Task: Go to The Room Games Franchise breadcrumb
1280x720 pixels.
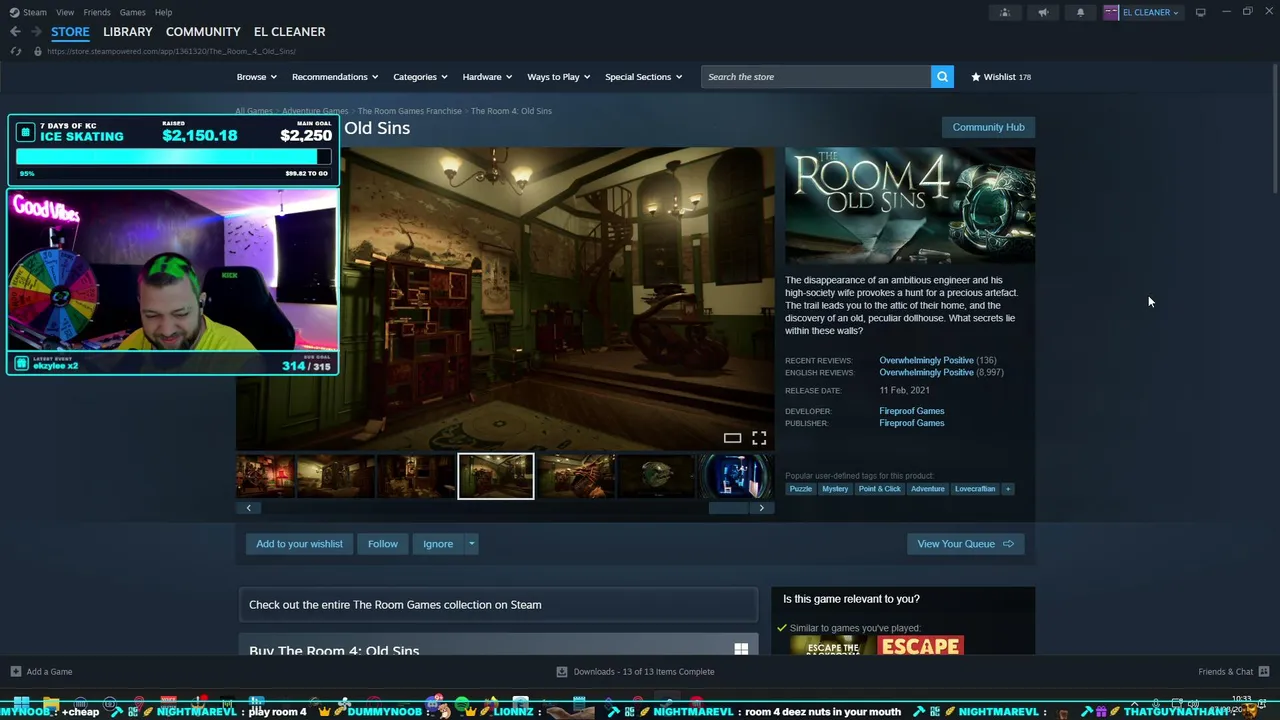Action: pos(409,111)
